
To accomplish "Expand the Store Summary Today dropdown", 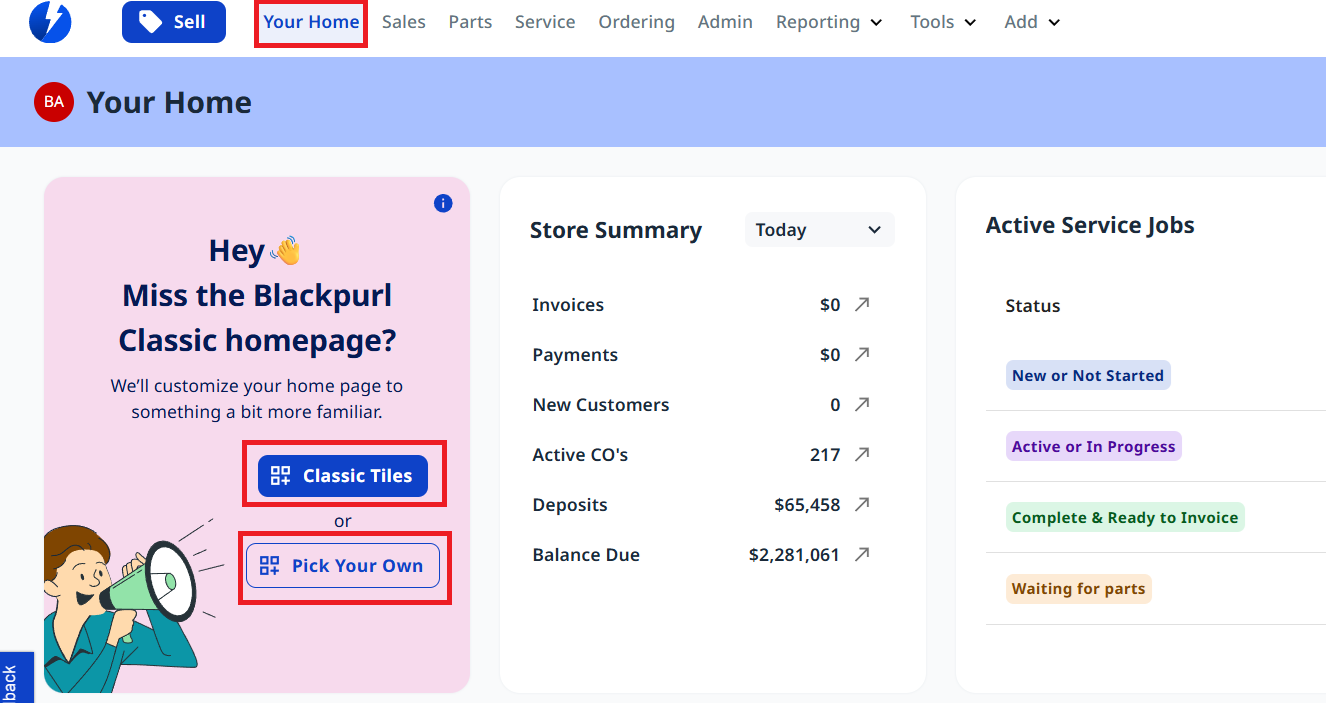I will click(x=819, y=230).
